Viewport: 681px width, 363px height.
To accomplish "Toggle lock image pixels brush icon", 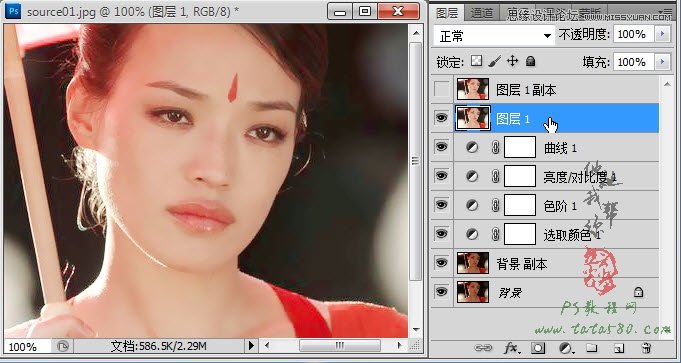I will click(x=495, y=61).
